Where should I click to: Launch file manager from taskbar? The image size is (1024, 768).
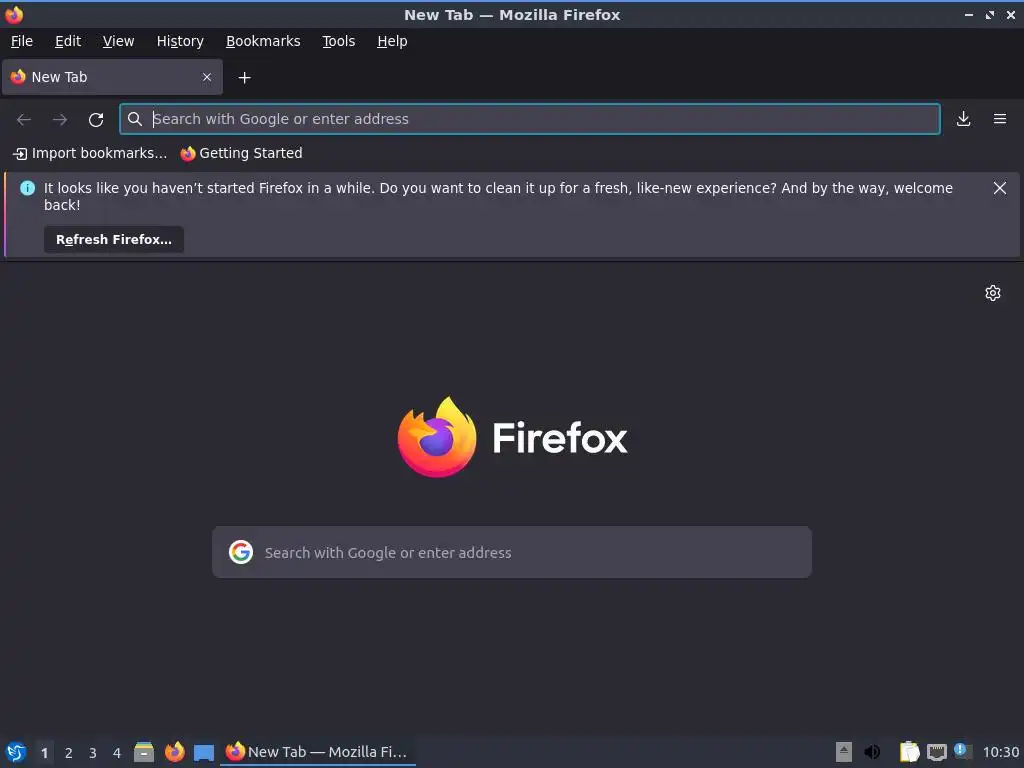click(x=144, y=752)
